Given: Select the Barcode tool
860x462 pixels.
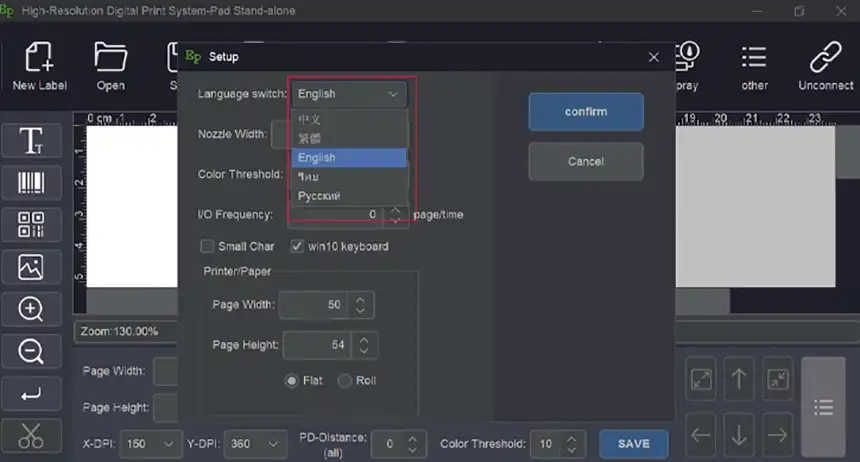Looking at the screenshot, I should click(31, 183).
